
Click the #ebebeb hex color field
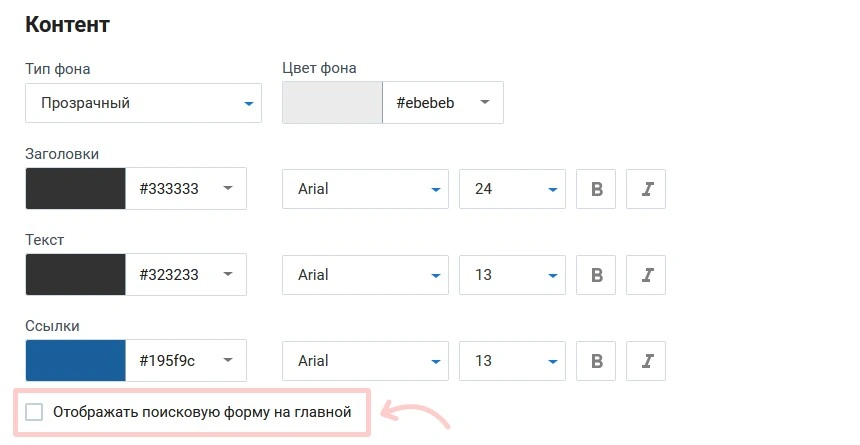428,103
